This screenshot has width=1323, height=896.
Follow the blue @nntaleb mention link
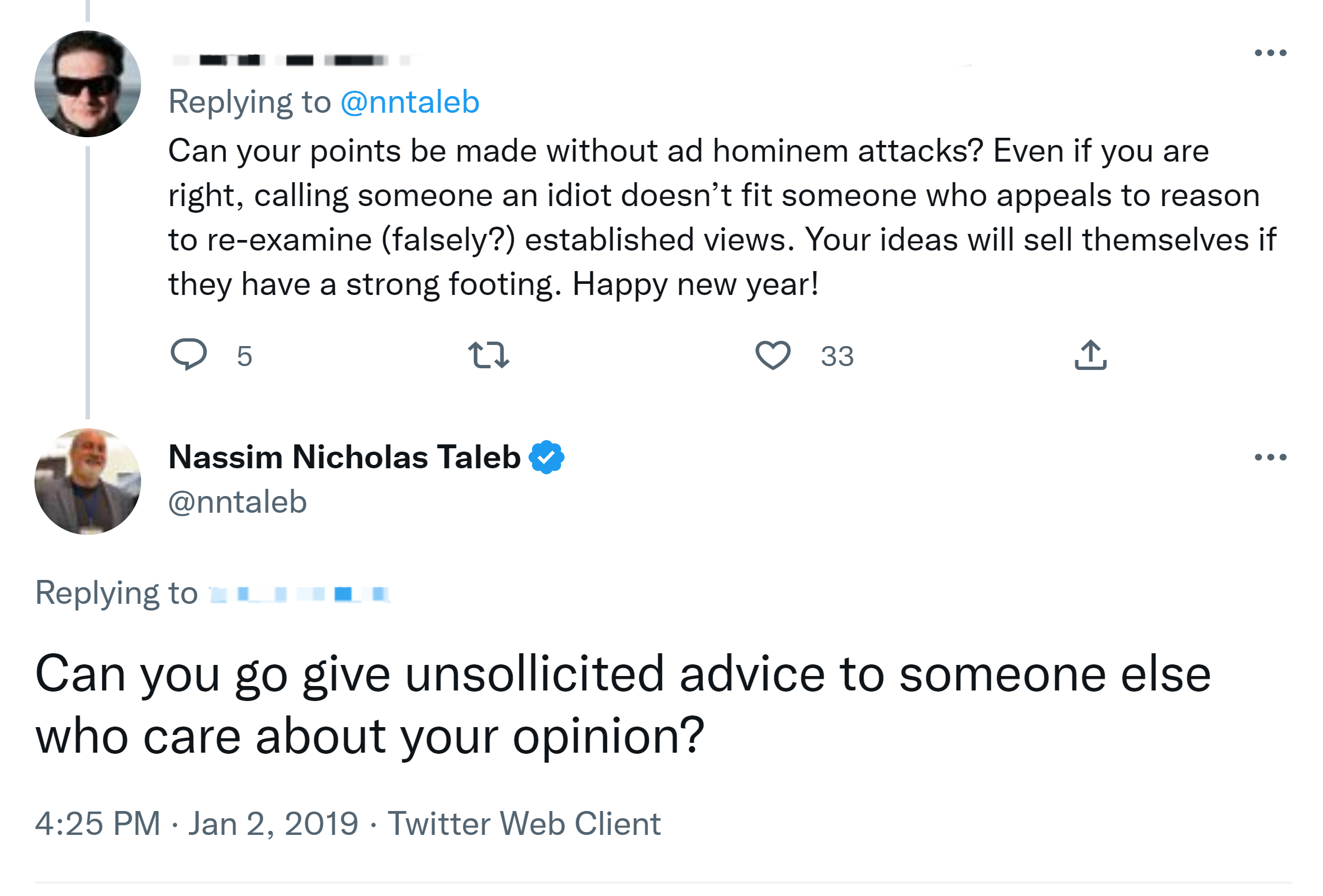coord(409,102)
